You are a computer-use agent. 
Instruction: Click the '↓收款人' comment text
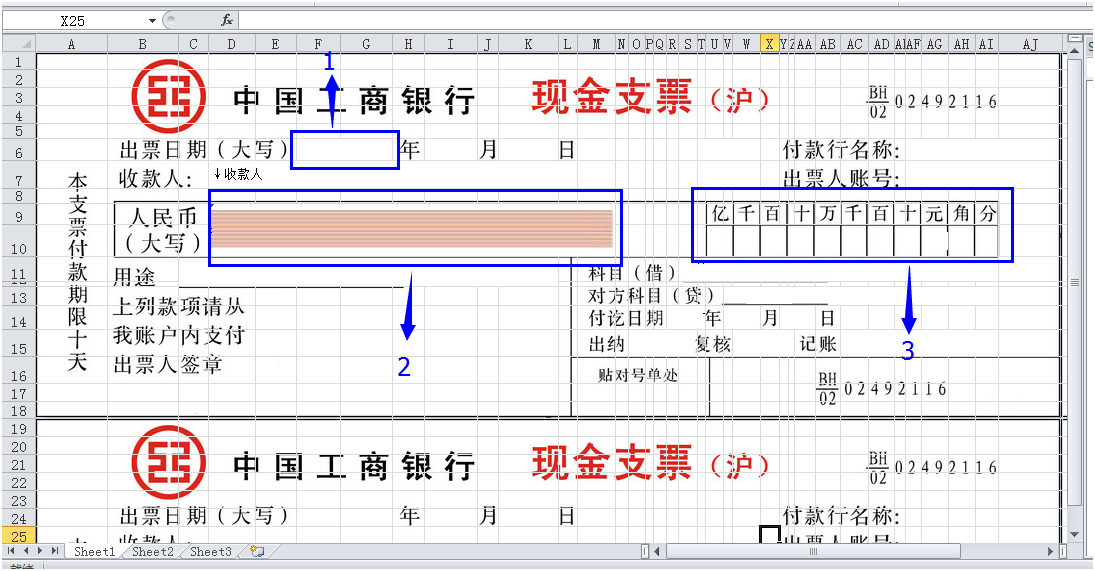point(238,174)
